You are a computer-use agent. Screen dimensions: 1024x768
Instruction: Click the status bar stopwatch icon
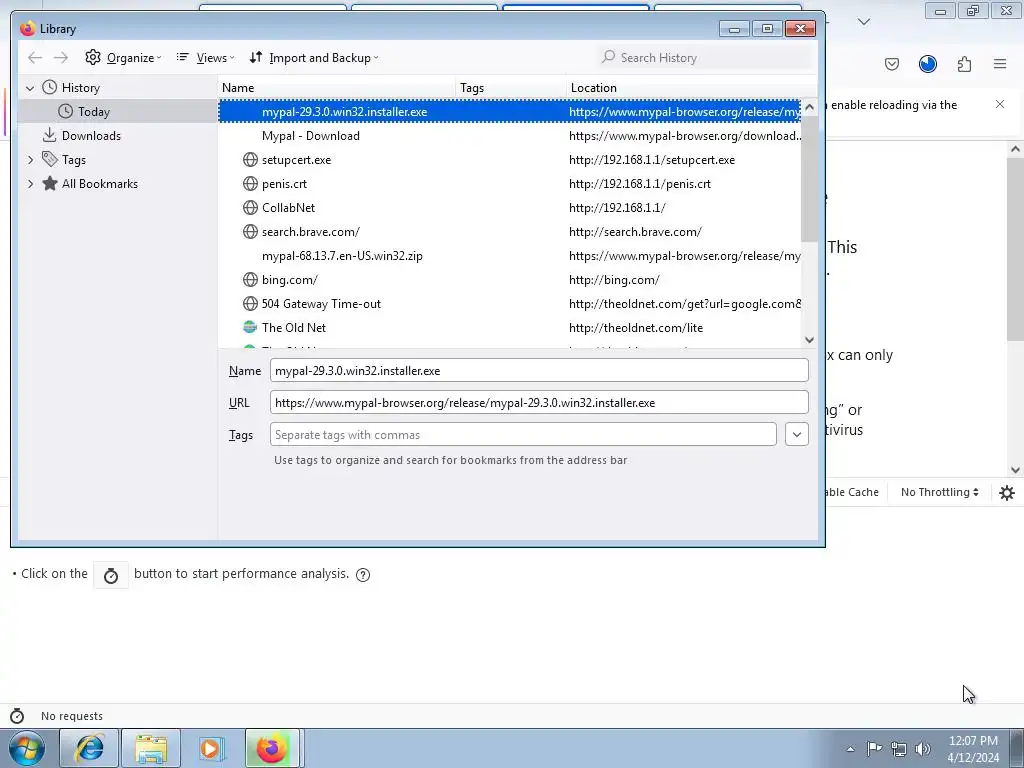[x=17, y=716]
